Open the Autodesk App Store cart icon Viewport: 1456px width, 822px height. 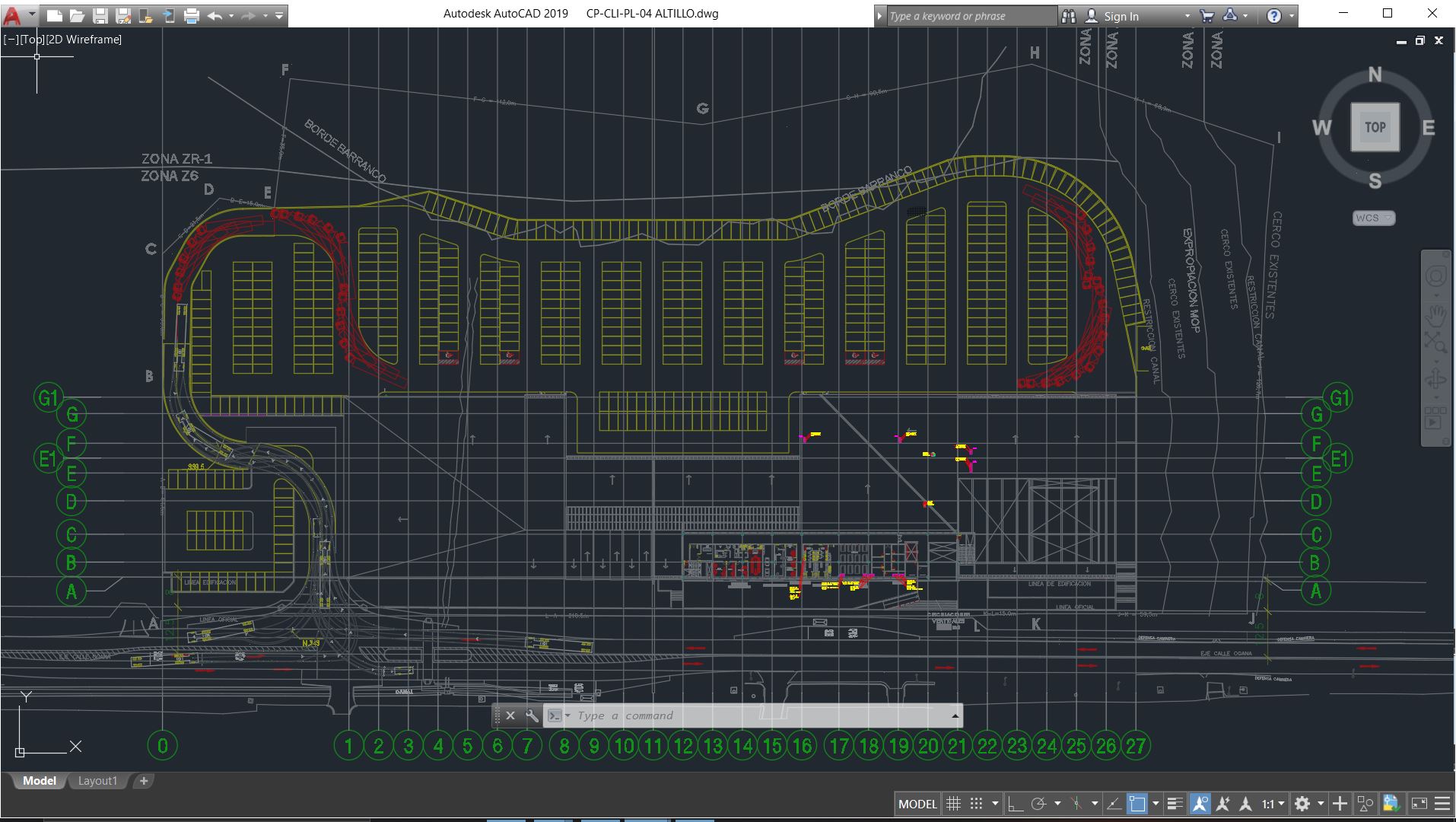pos(1206,15)
